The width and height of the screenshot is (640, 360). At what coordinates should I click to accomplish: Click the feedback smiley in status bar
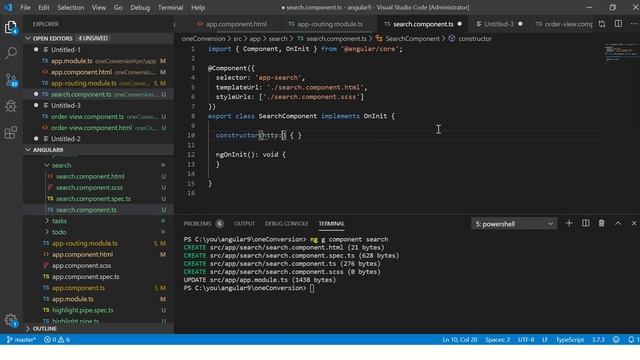point(616,340)
